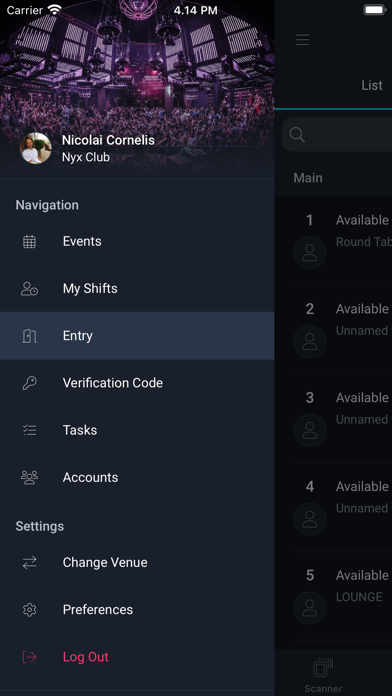
Task: Select table 5 LOUNGE entry
Action: point(342,596)
